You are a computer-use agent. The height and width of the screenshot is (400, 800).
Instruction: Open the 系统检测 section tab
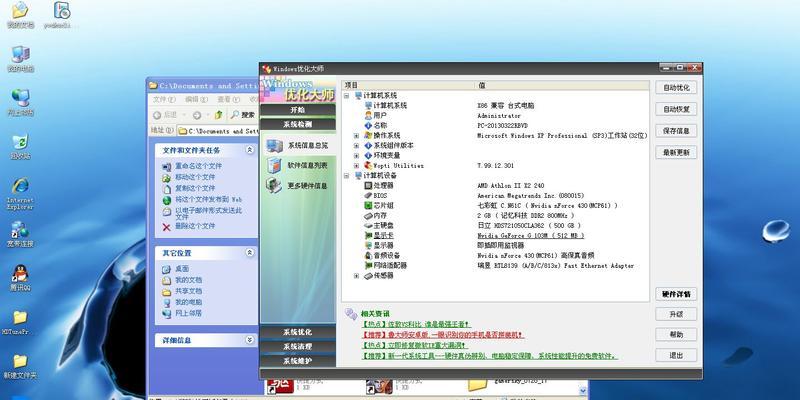[x=297, y=124]
